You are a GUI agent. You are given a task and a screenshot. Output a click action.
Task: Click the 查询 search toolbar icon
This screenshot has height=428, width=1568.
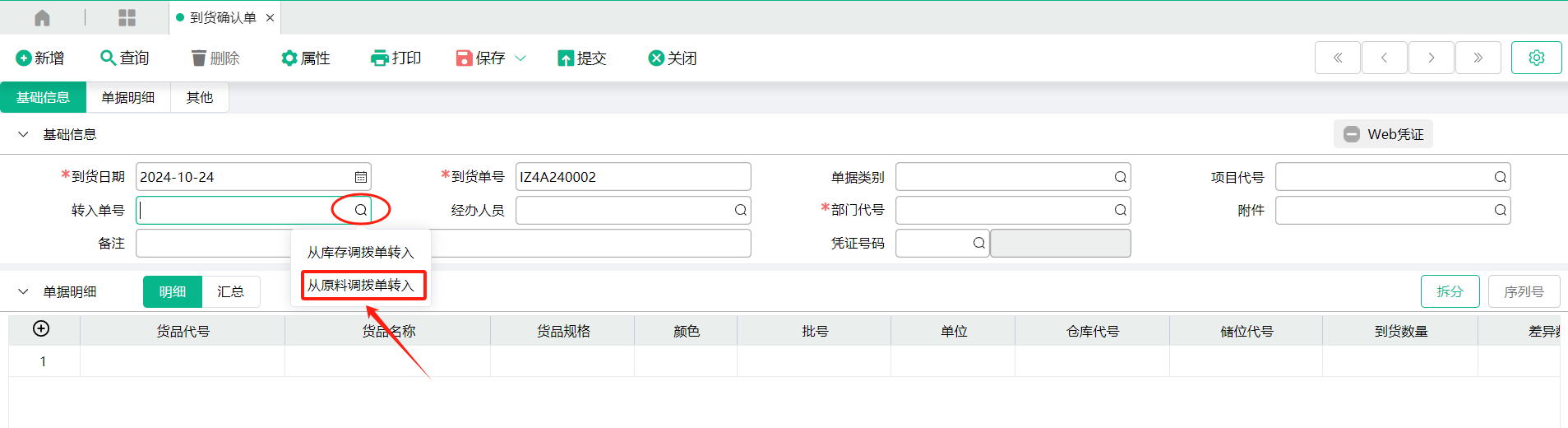pos(108,58)
